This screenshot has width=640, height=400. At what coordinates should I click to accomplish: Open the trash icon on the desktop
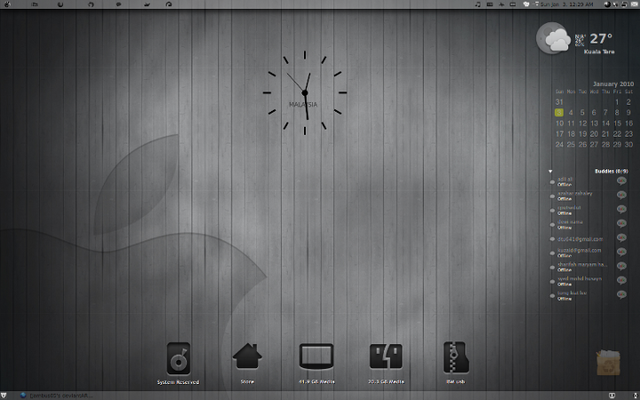[x=608, y=362]
